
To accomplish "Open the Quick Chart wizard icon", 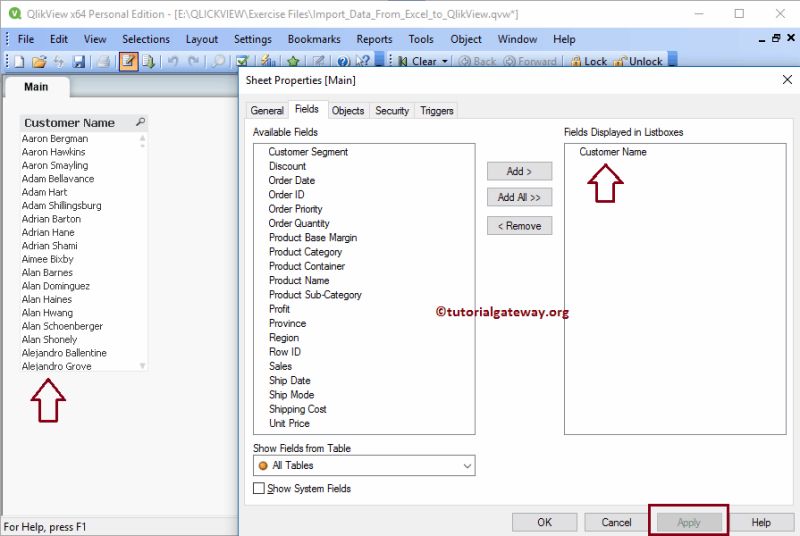I will coord(268,62).
